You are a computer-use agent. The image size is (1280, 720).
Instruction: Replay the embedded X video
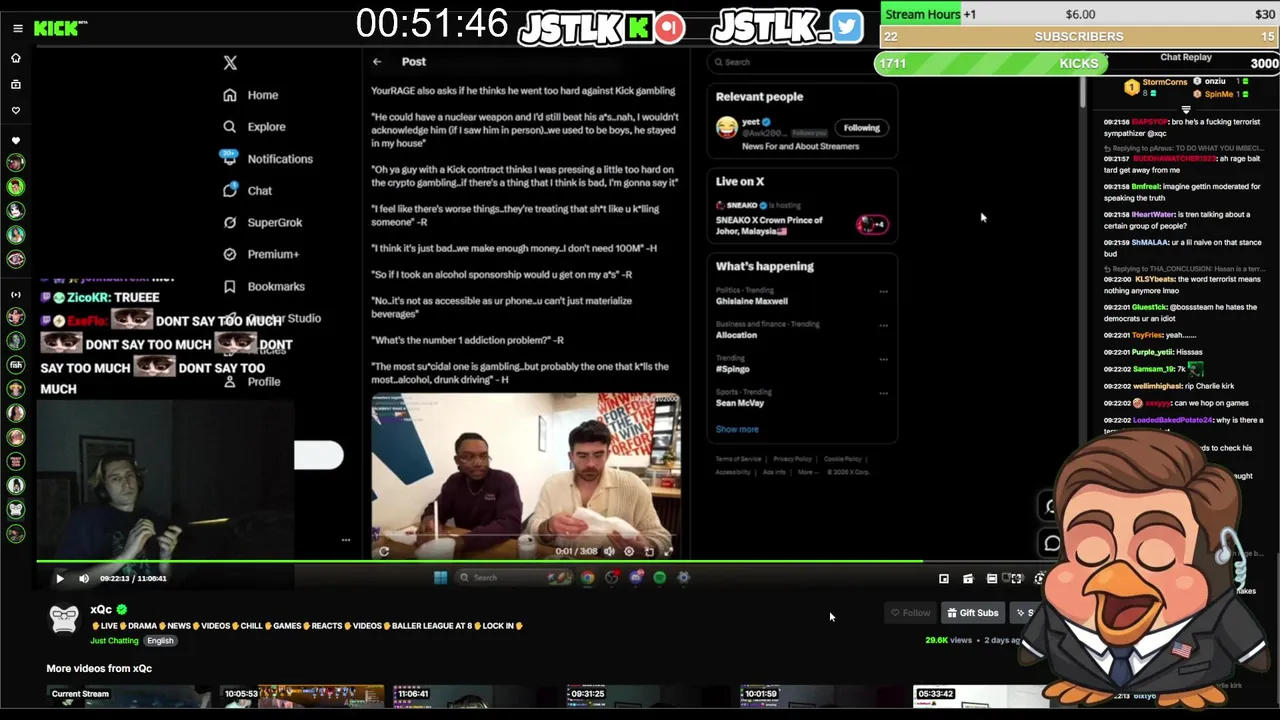(384, 551)
